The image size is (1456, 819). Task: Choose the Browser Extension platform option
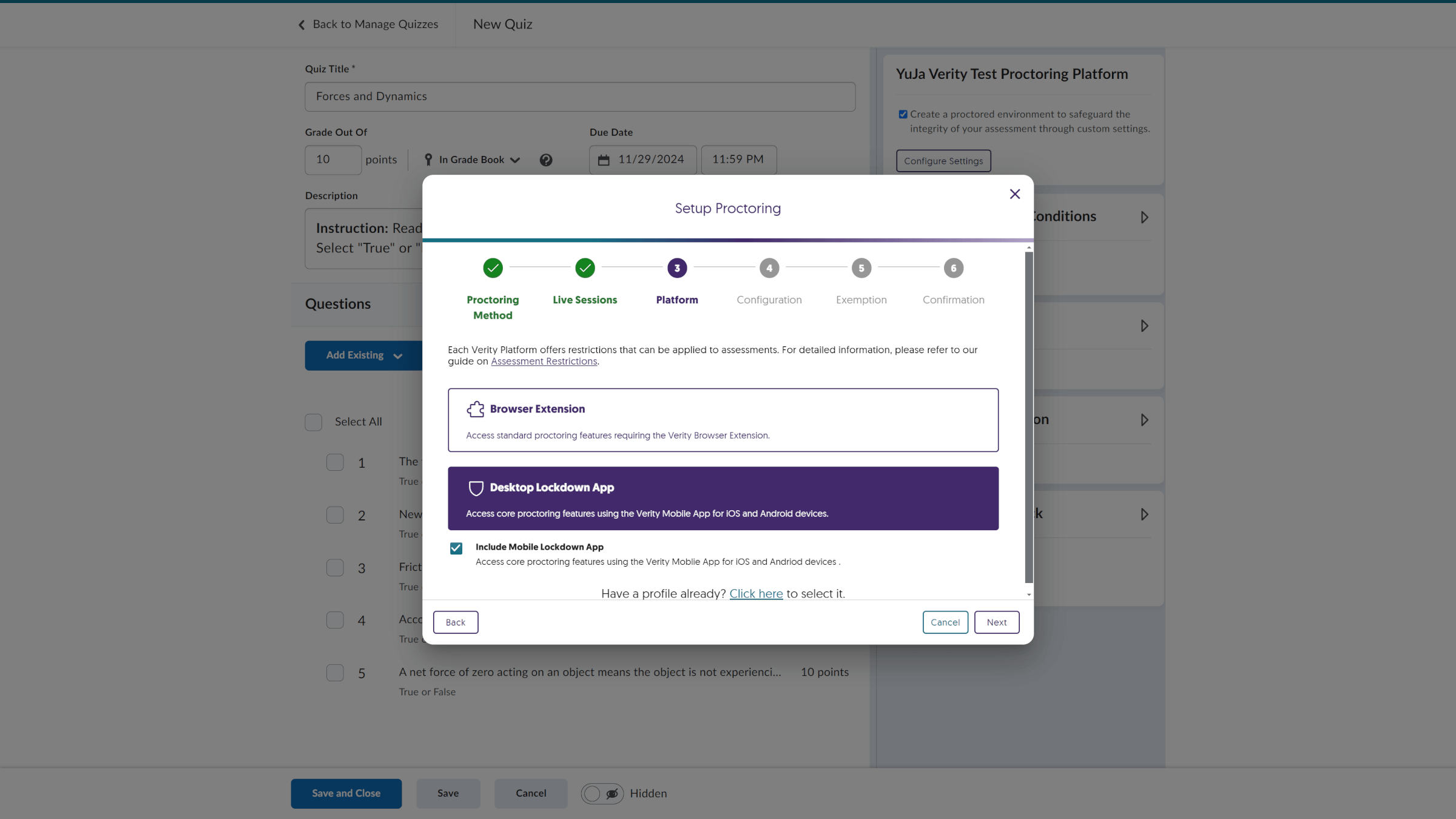pos(723,420)
